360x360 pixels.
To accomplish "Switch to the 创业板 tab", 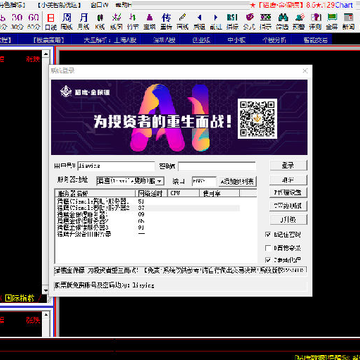I will pyautogui.click(x=201, y=40).
